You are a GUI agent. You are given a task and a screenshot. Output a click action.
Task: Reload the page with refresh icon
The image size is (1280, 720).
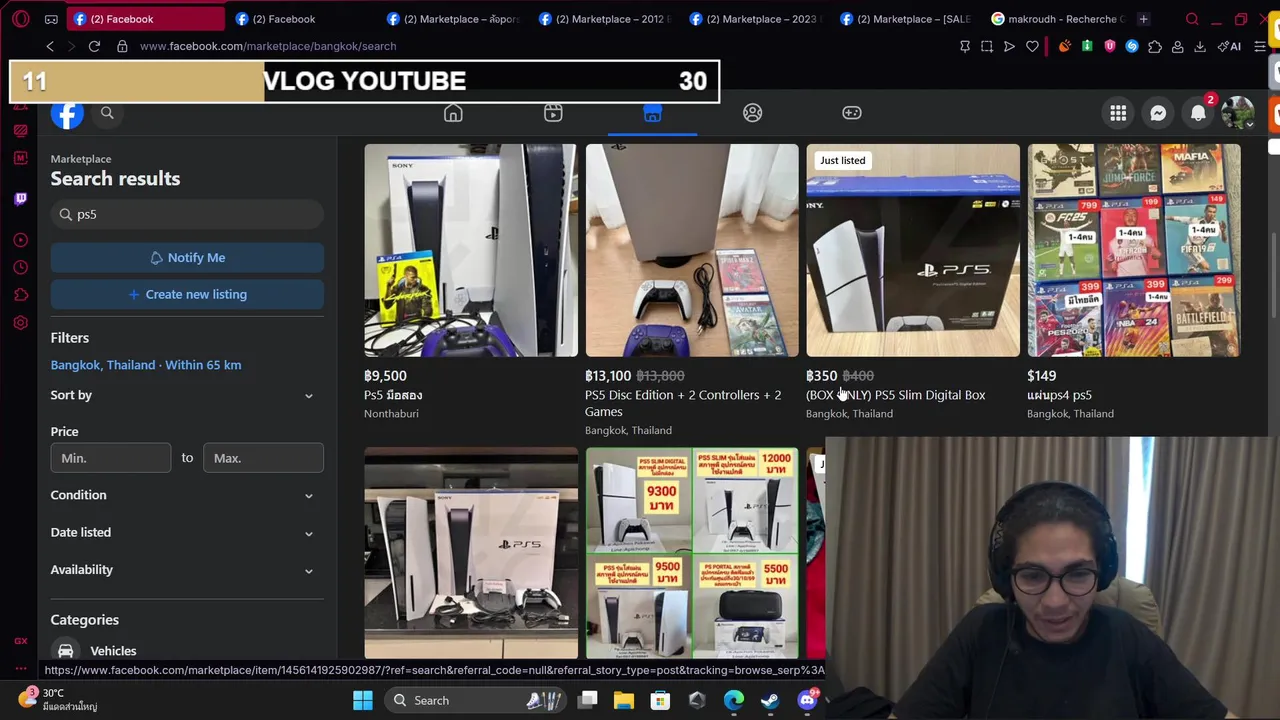pyautogui.click(x=94, y=46)
